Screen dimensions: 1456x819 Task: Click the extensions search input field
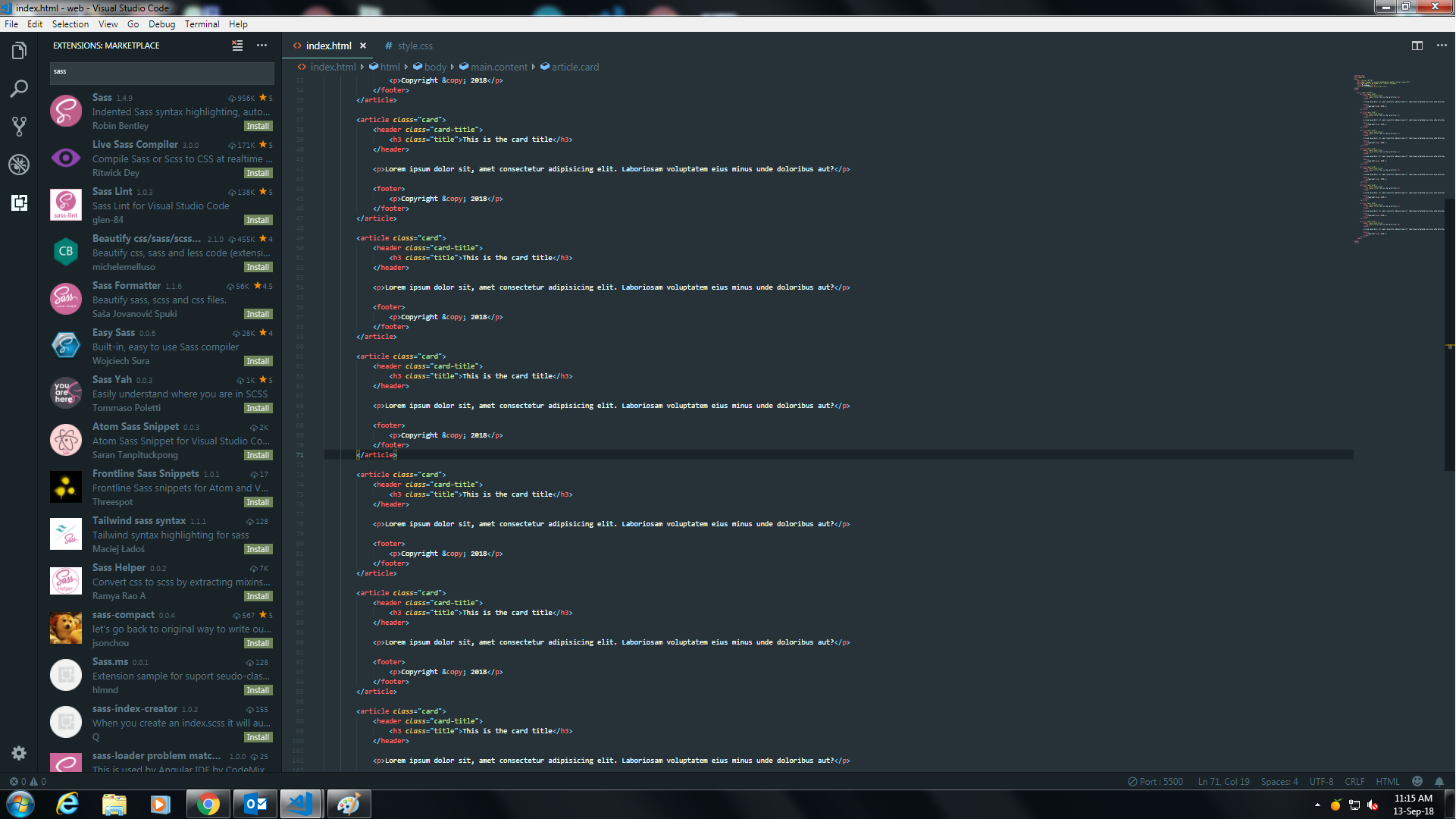[x=161, y=72]
